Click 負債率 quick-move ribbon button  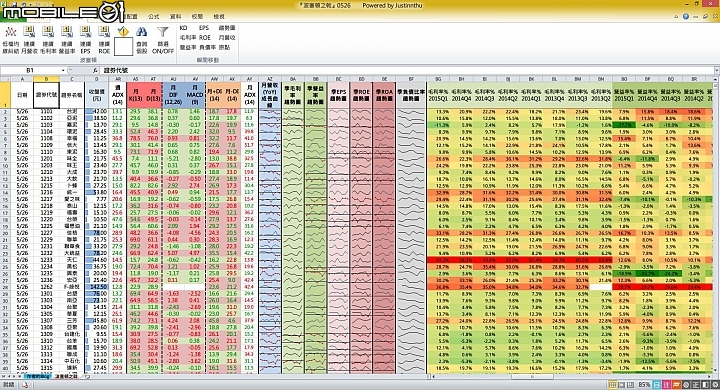[x=207, y=47]
